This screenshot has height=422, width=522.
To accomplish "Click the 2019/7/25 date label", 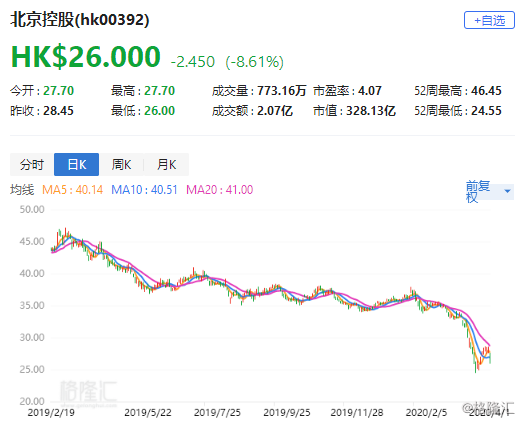I will 217,413.
